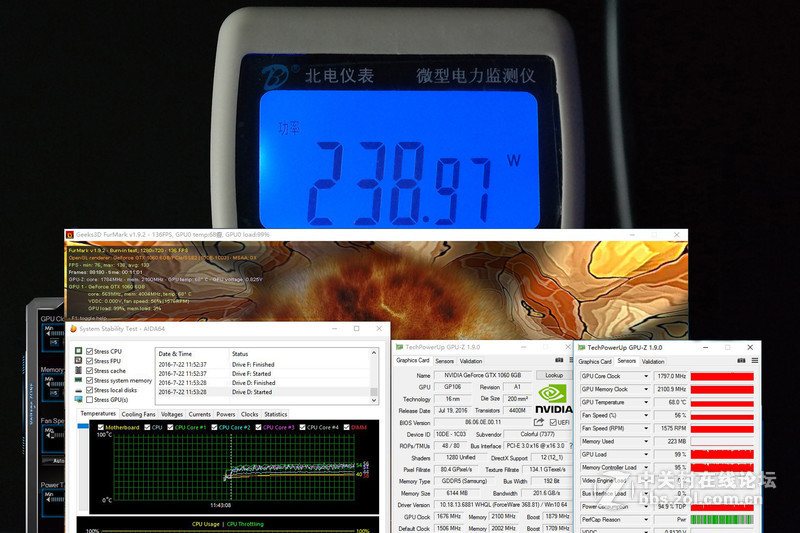
Task: Click the question mark beside Bus Interface
Action: click(570, 446)
